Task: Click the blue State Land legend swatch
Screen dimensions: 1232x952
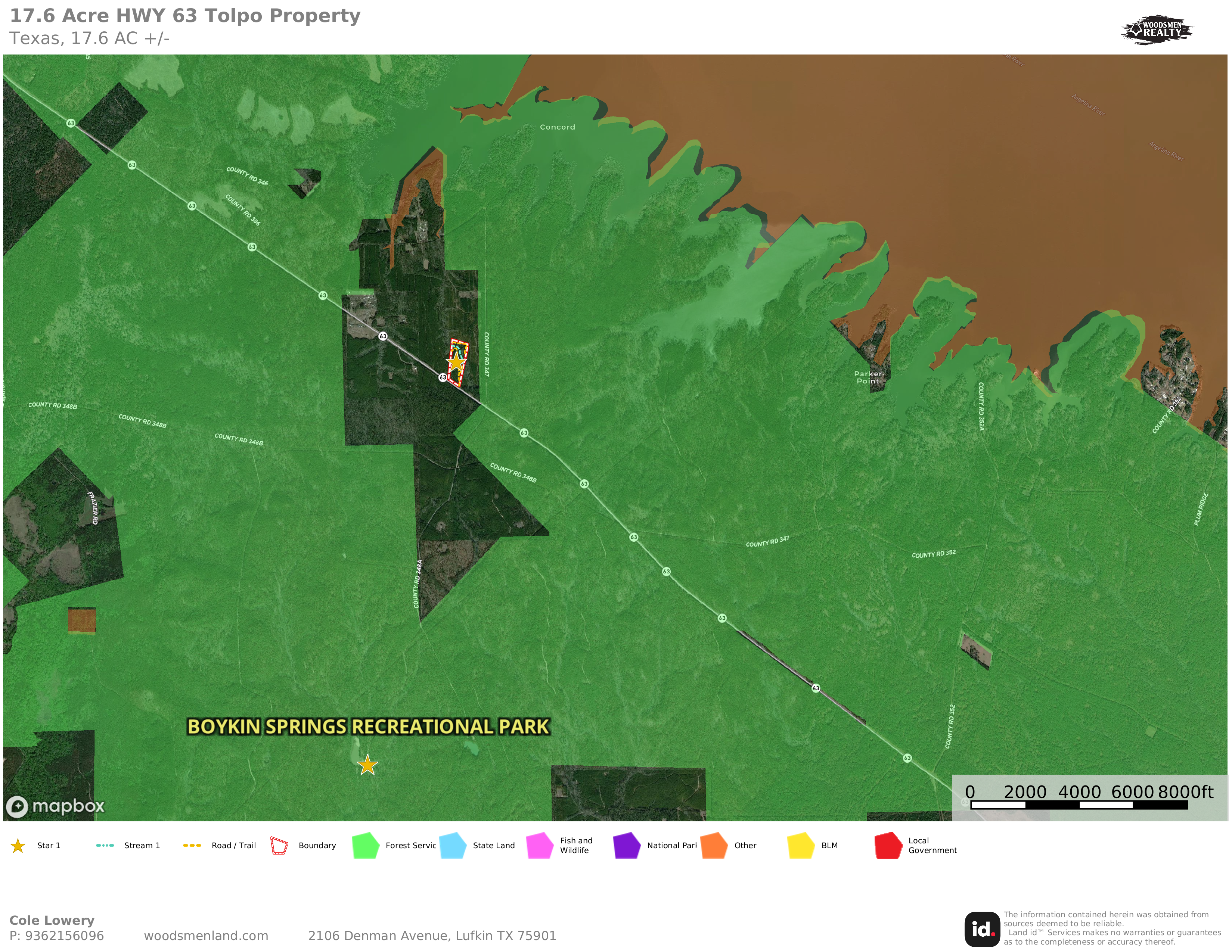Action: [x=452, y=845]
